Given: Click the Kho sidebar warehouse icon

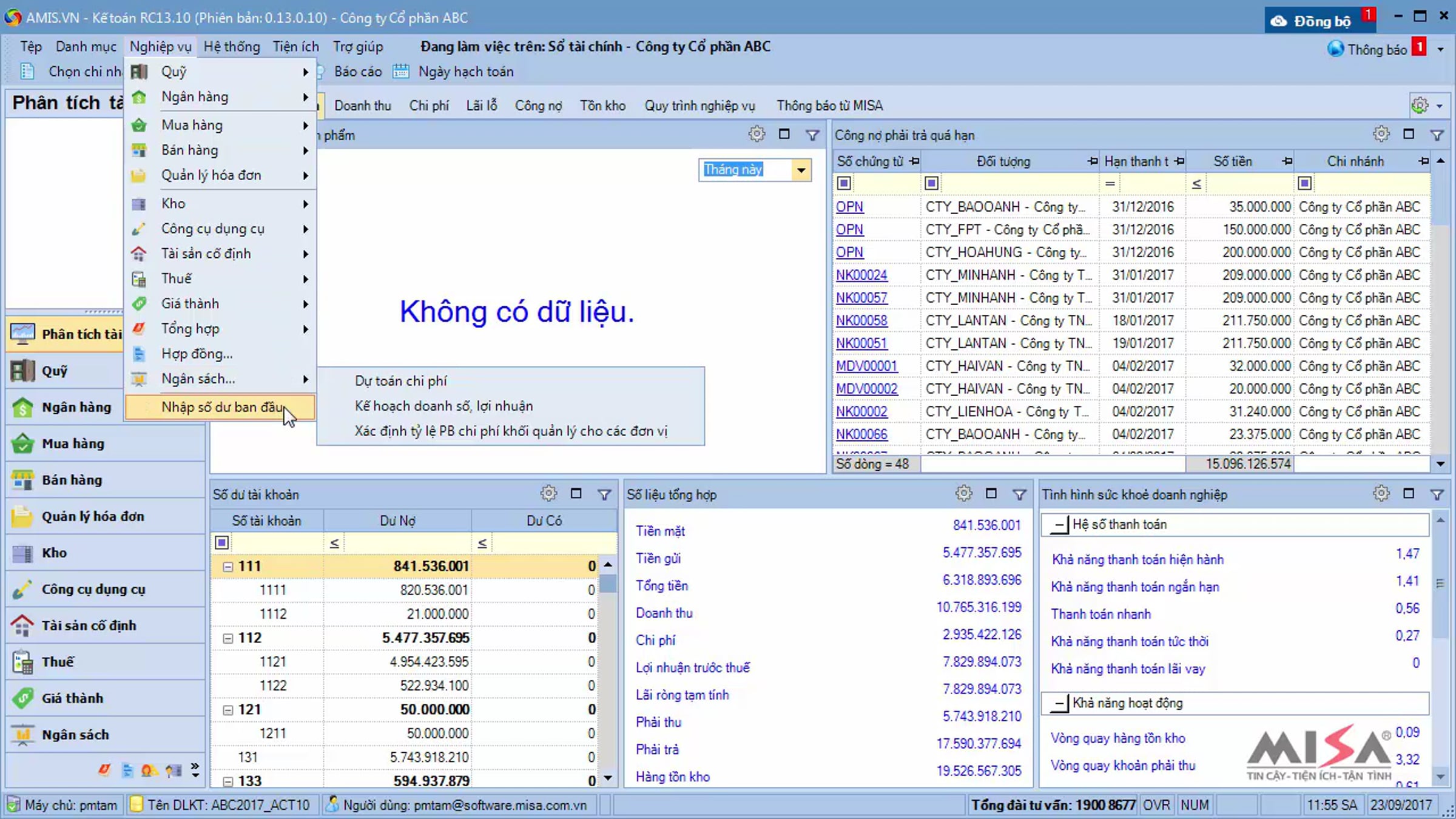Looking at the screenshot, I should point(23,553).
